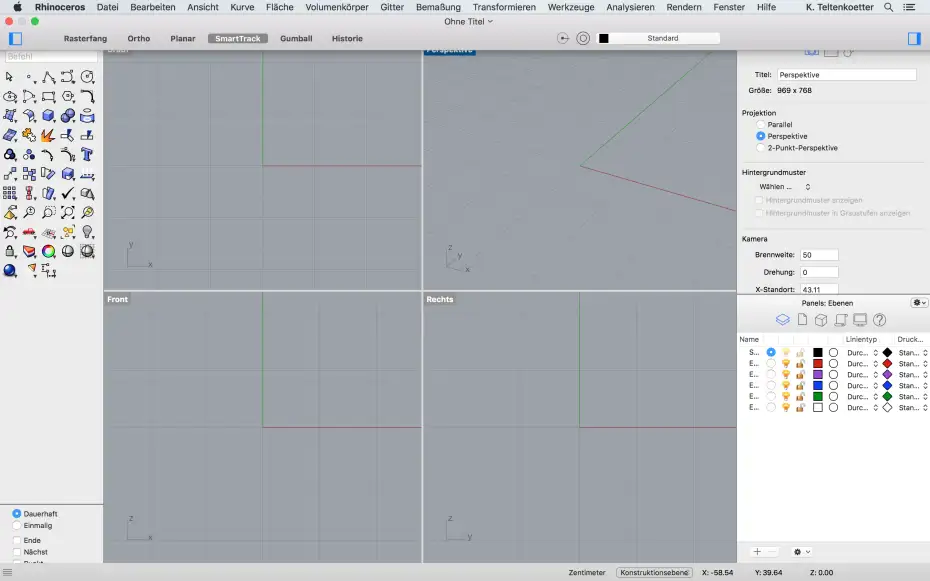Select the arrow selection tool
Image resolution: width=930 pixels, height=581 pixels.
pos(10,75)
